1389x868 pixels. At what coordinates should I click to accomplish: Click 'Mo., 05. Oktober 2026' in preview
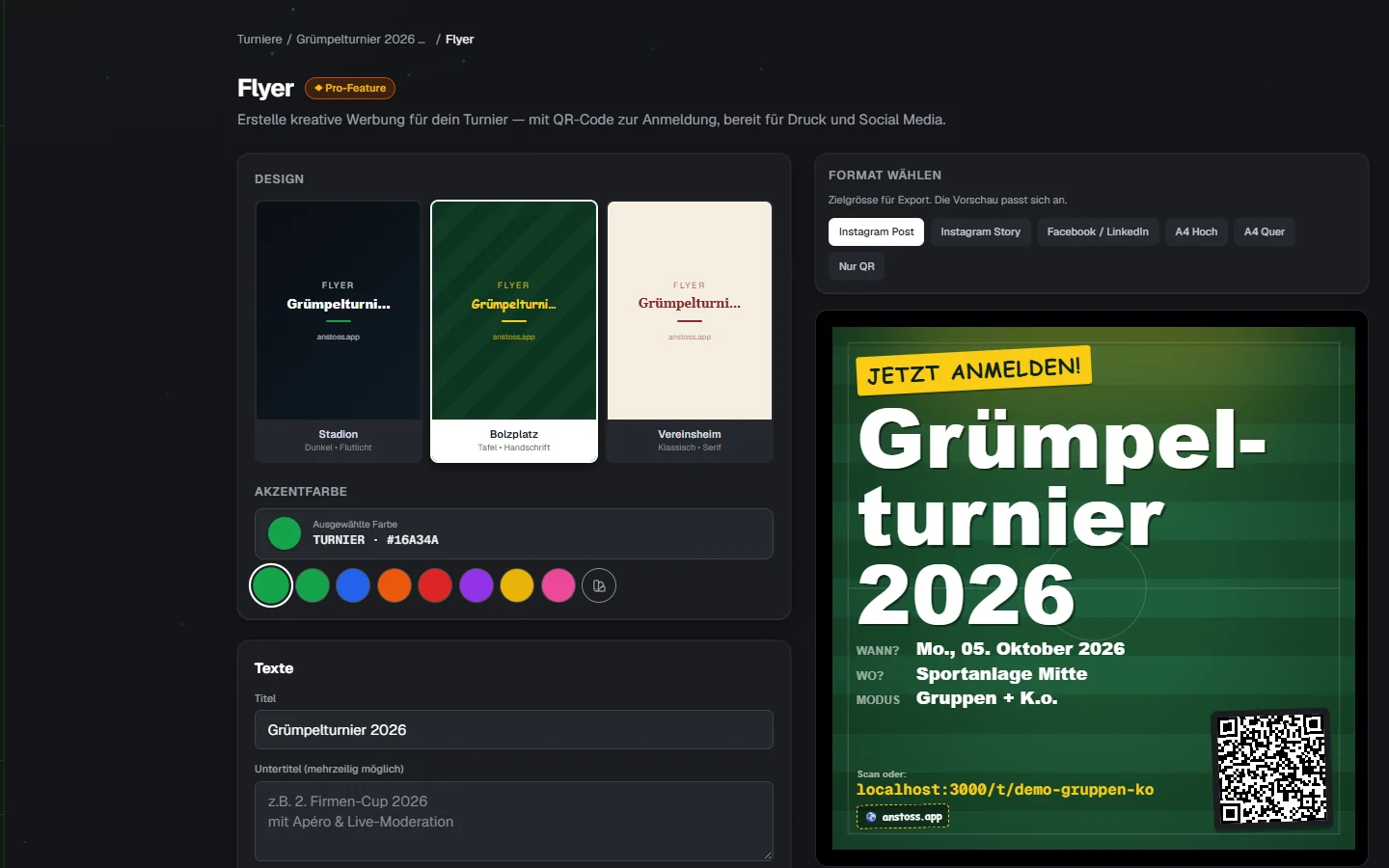click(1021, 649)
